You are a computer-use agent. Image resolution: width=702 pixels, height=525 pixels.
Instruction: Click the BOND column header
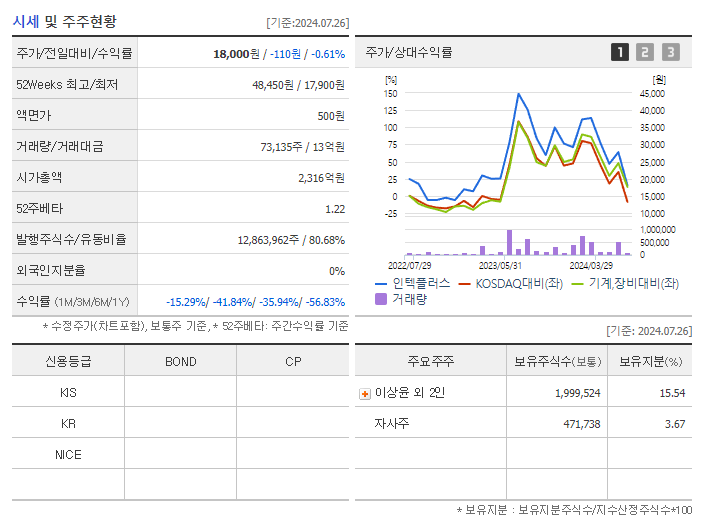tap(180, 362)
